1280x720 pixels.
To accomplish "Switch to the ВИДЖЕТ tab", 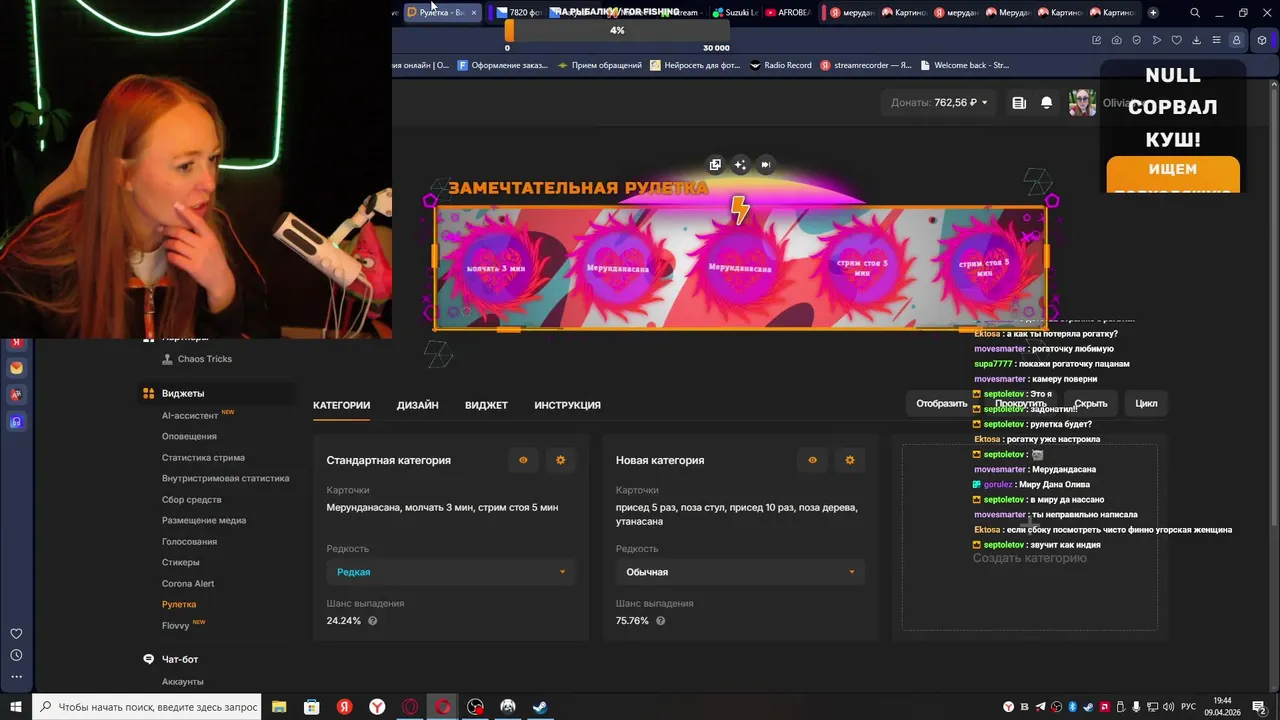I will coord(486,405).
